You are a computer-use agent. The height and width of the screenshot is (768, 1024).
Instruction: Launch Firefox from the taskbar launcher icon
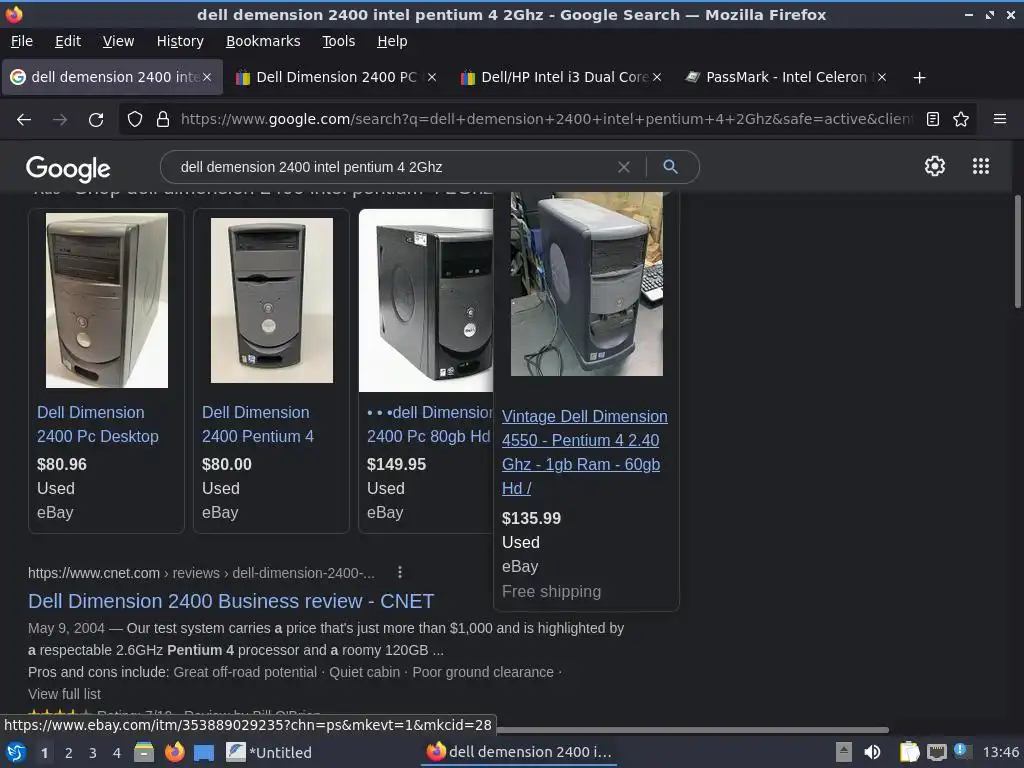tap(174, 752)
